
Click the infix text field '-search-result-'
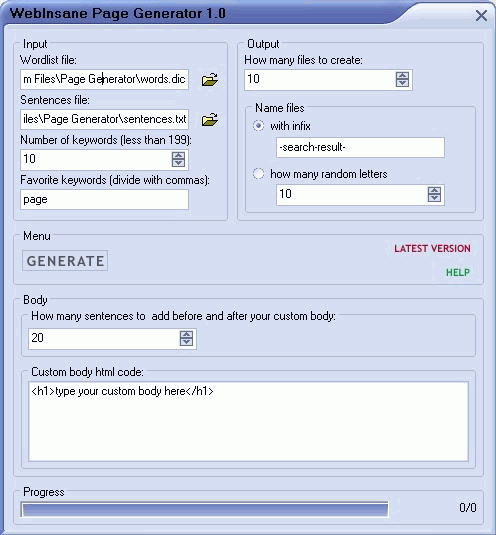click(x=360, y=147)
